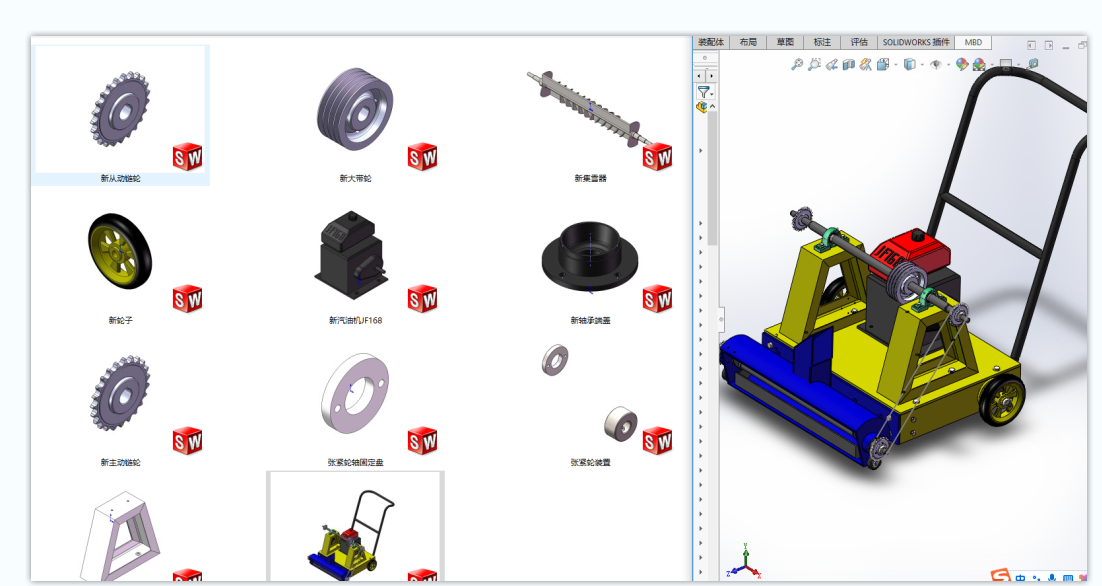1102x586 pixels.
Task: Click XYZ coordinate triad in viewport corner
Action: click(744, 561)
